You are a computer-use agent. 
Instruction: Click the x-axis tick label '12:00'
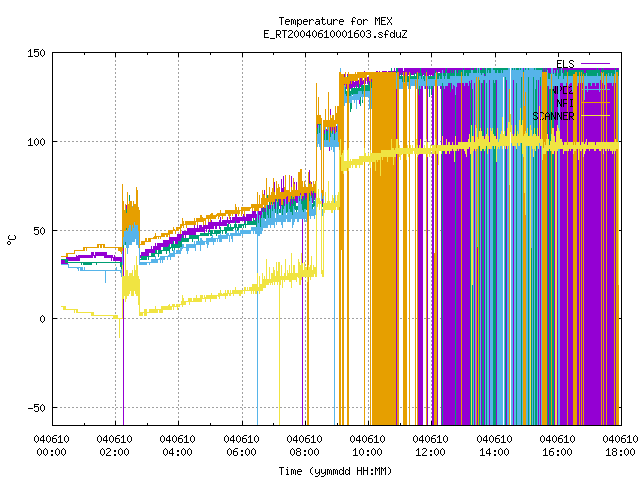(430, 452)
